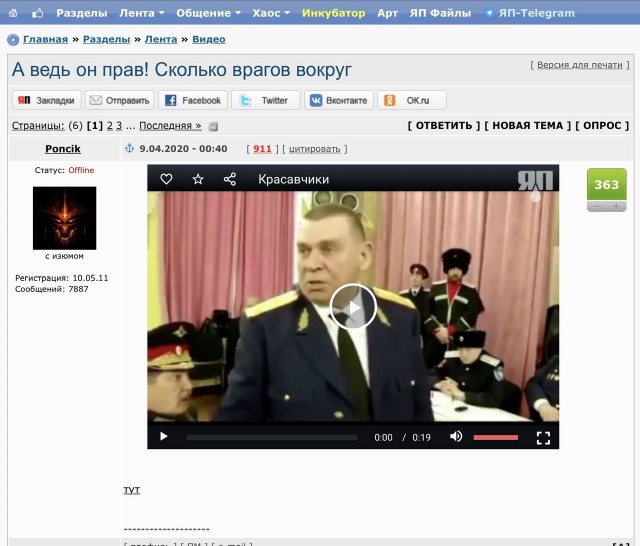Go to page 3 of topic
The height and width of the screenshot is (546, 640).
pos(119,126)
